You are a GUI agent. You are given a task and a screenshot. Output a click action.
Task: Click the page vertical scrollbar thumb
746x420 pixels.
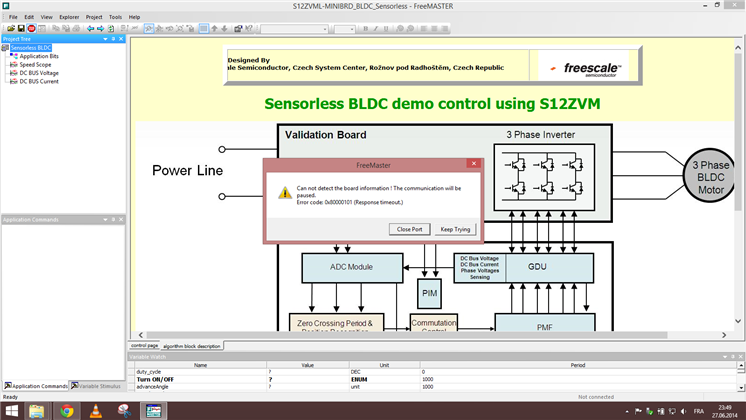[738, 131]
